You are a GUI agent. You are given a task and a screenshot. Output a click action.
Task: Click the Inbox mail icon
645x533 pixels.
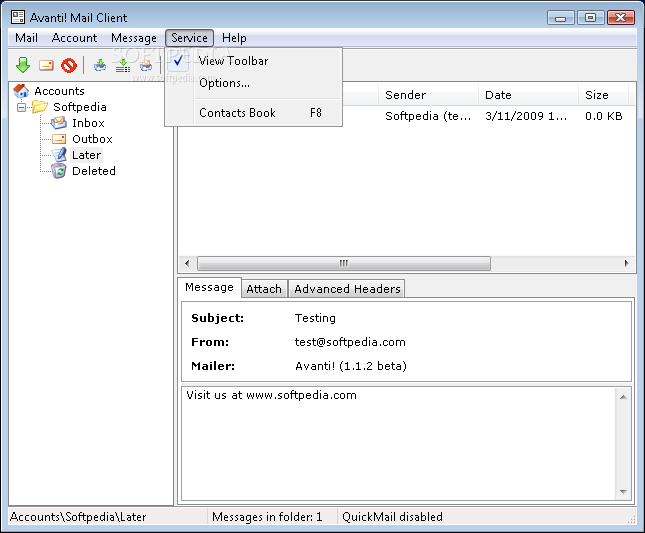click(59, 123)
